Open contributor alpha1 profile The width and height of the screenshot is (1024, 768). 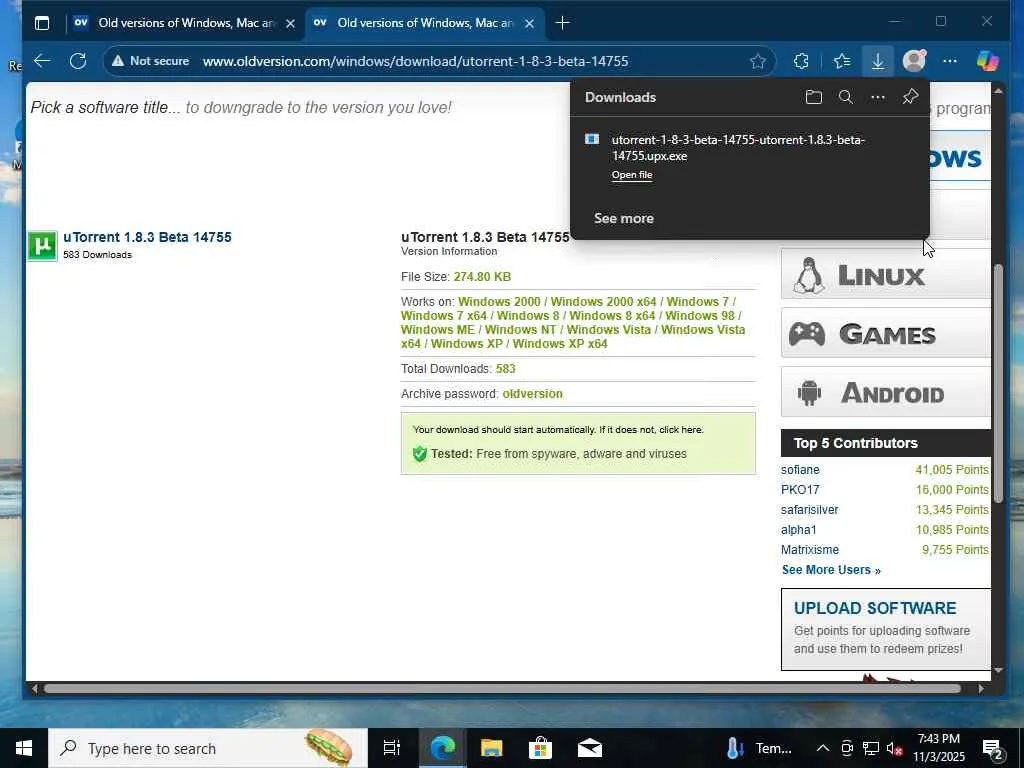(x=799, y=530)
